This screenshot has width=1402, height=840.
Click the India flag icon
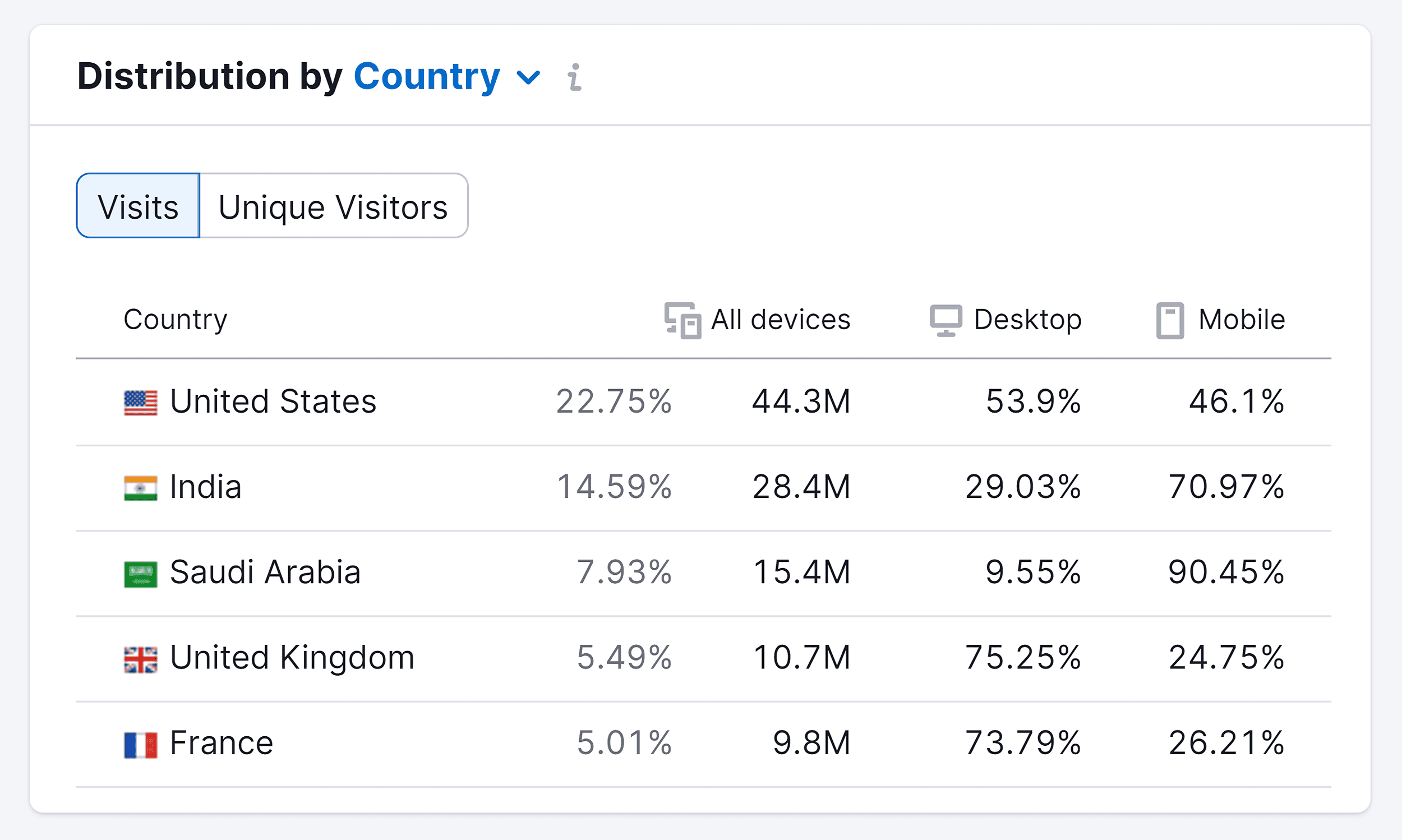140,488
